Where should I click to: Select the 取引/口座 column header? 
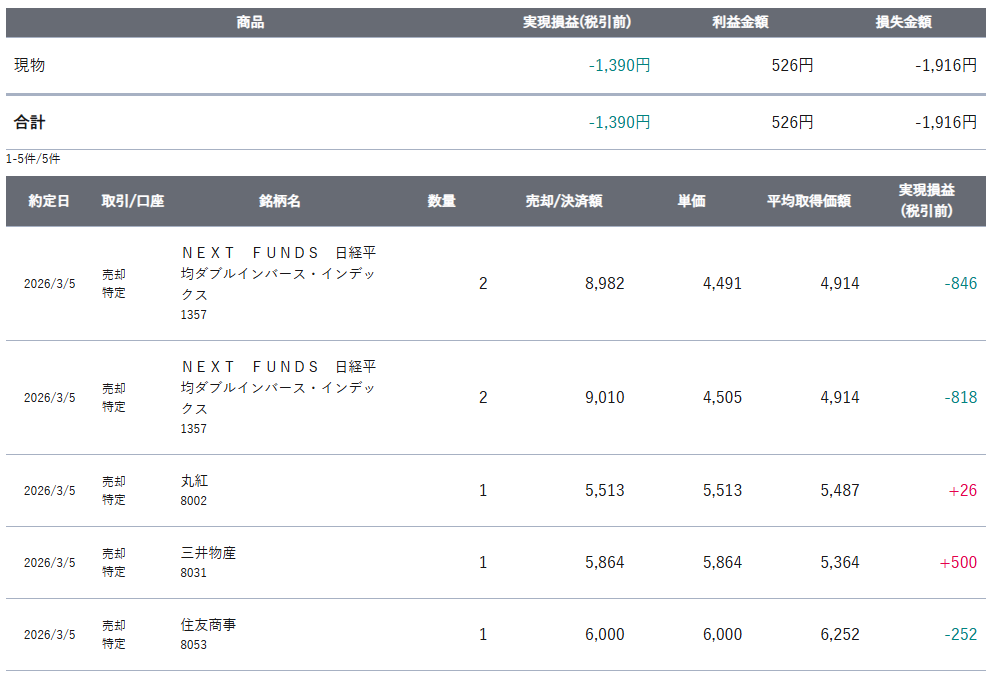tap(132, 201)
